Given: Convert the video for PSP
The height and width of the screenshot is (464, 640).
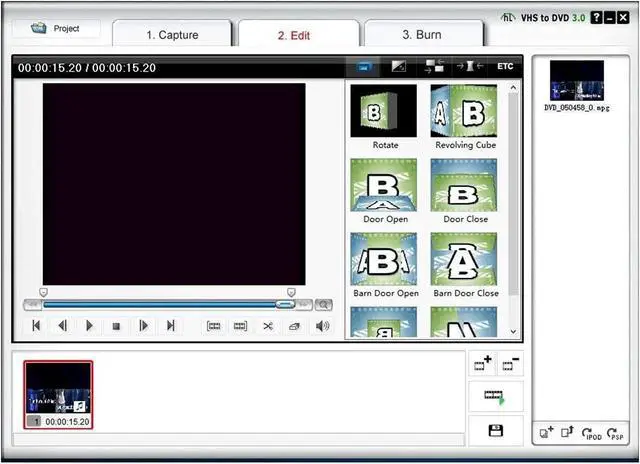Looking at the screenshot, I should click(x=615, y=433).
